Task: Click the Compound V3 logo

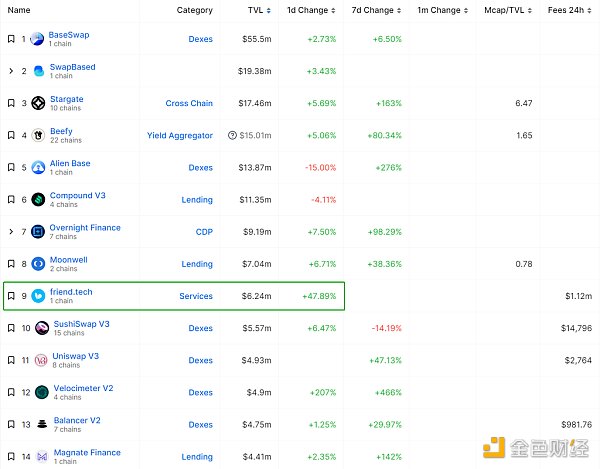Action: click(38, 200)
